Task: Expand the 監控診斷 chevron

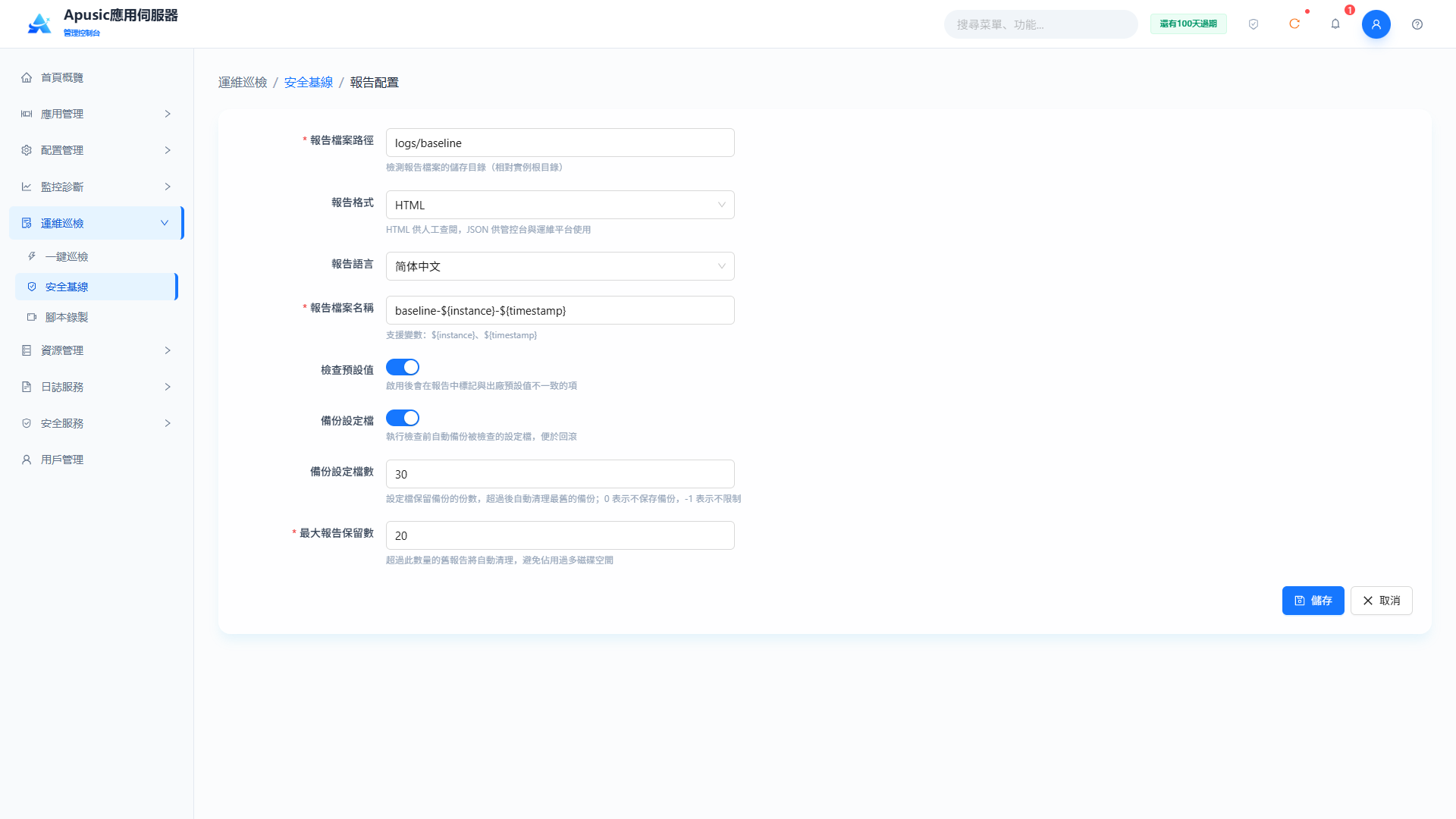Action: 168,187
